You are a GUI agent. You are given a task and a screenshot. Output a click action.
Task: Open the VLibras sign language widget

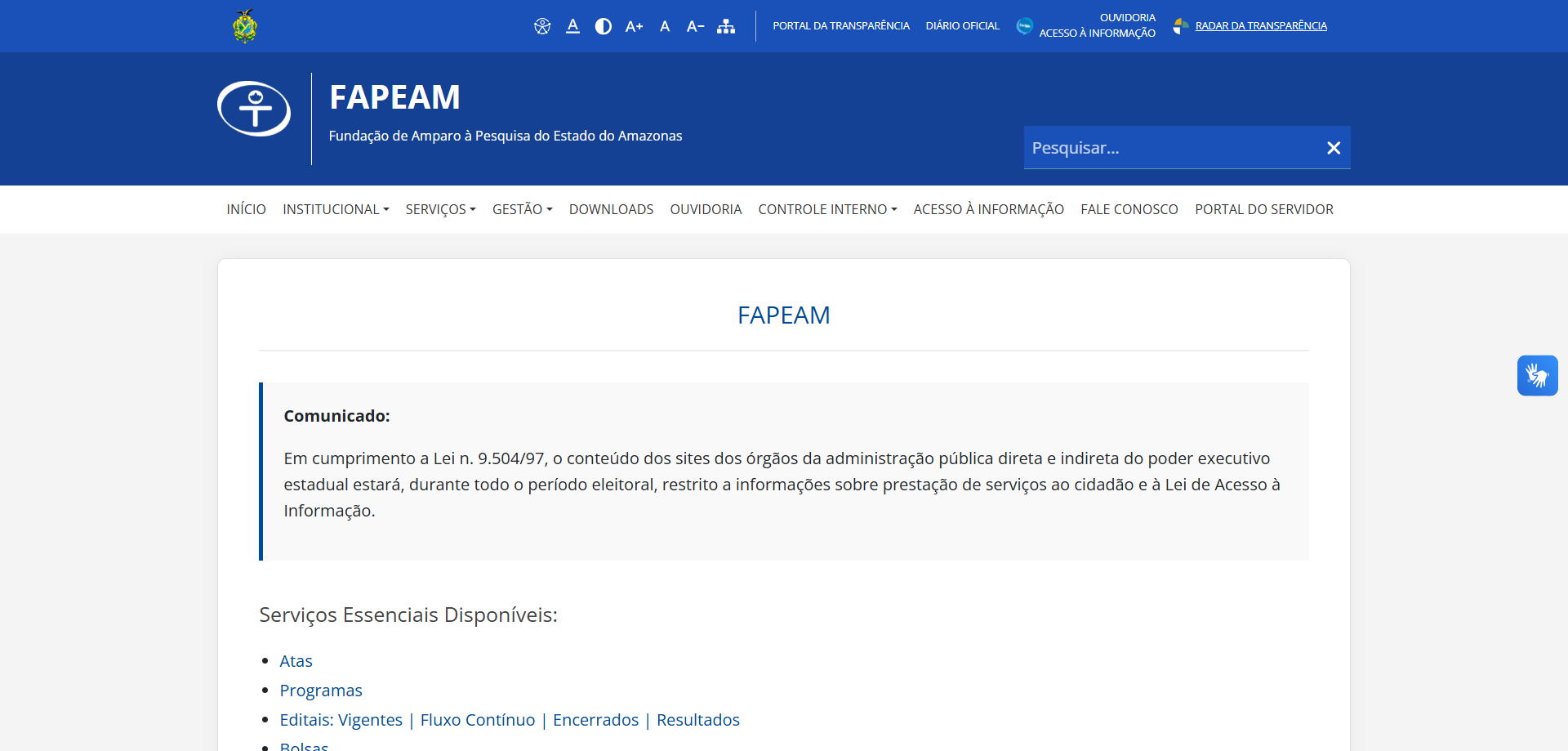(x=1537, y=376)
